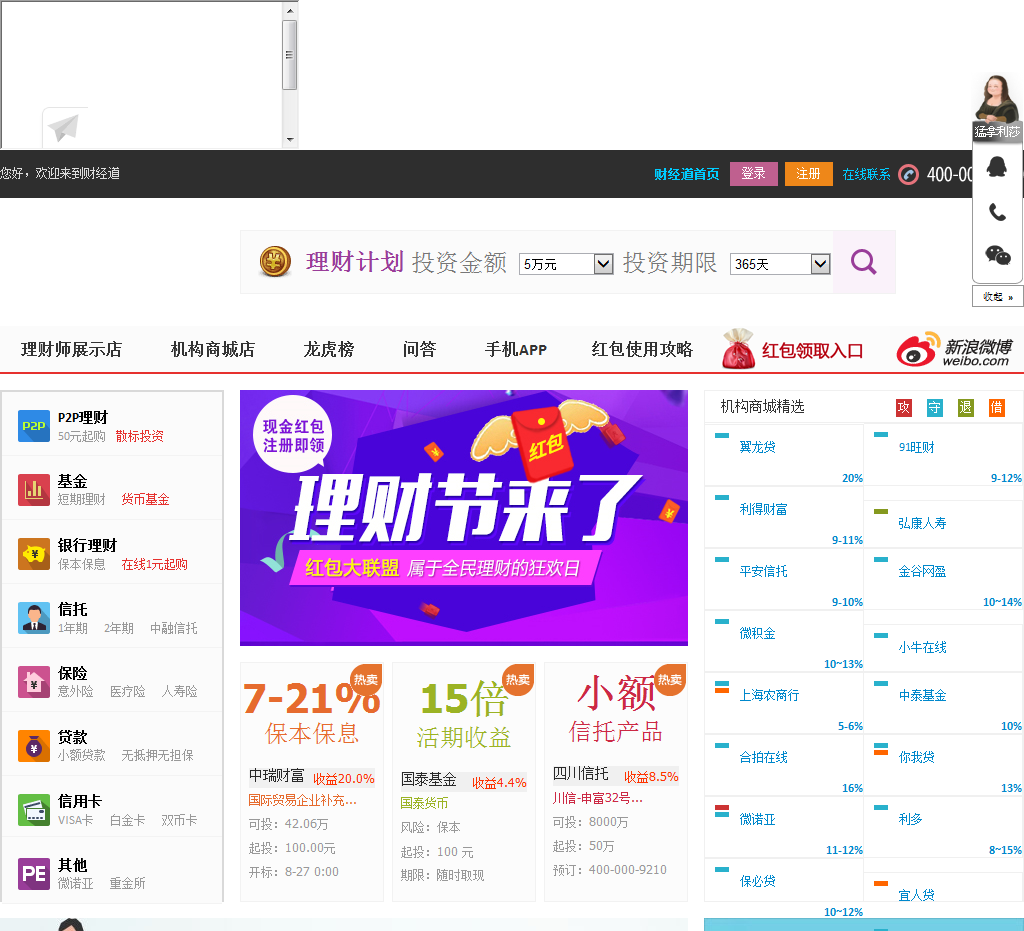Screen dimensions: 1024x931
Task: Click the 信用卡 green card icon
Action: pos(34,810)
